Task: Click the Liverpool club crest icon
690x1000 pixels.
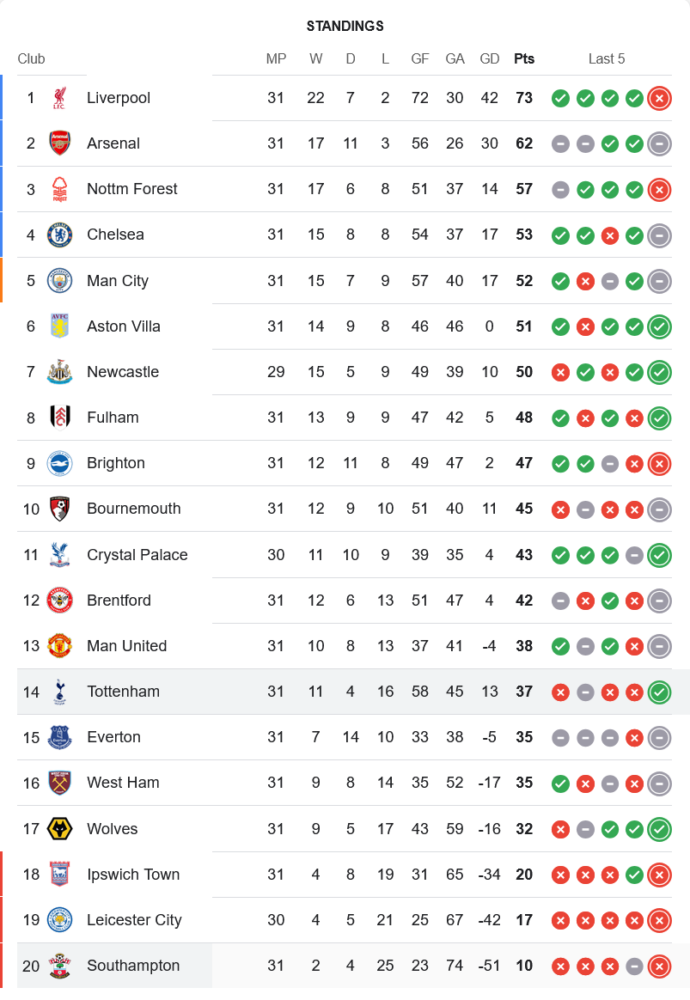Action: tap(59, 98)
